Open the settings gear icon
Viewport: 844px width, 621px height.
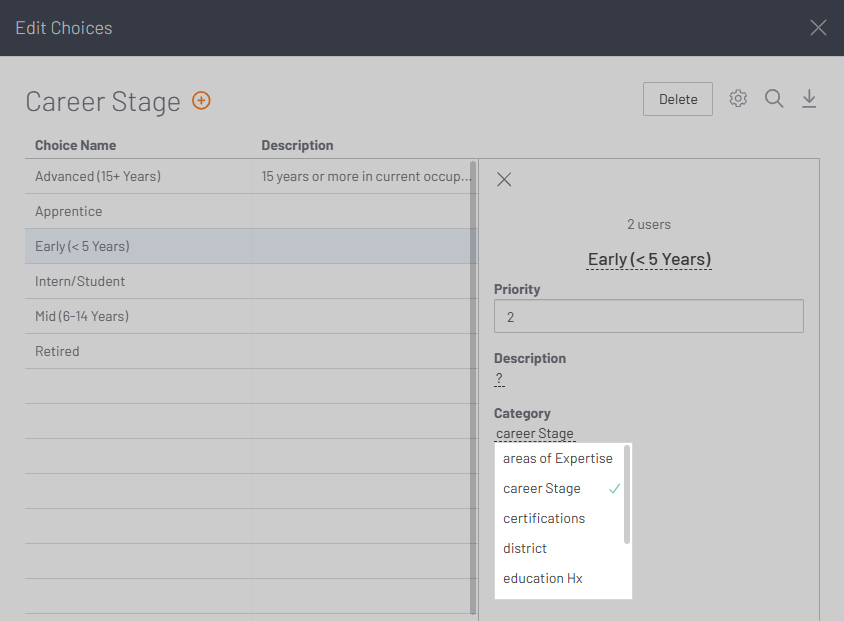pyautogui.click(x=738, y=99)
